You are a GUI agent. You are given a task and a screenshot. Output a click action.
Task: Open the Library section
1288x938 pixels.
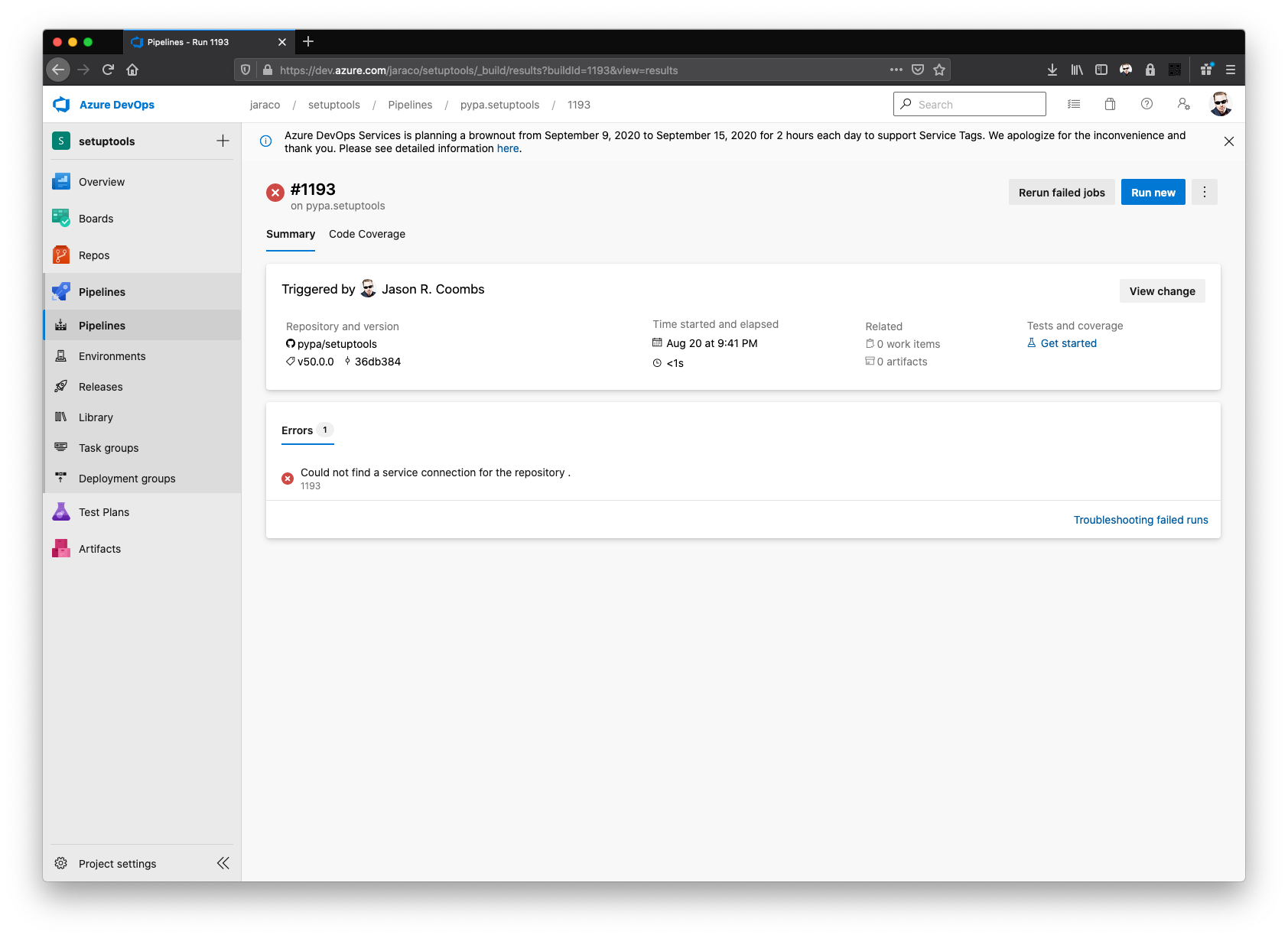(96, 417)
